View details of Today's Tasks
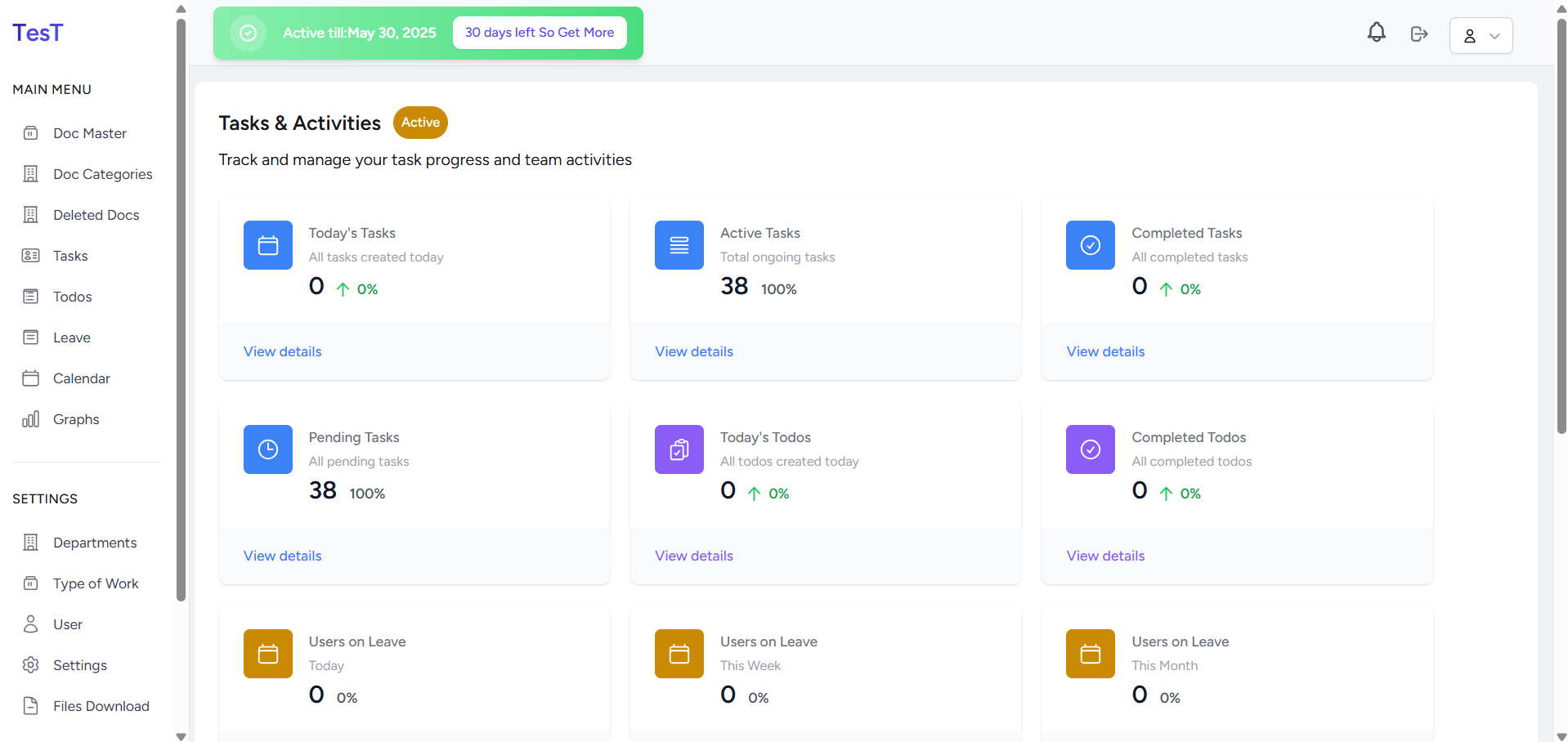 coord(283,351)
